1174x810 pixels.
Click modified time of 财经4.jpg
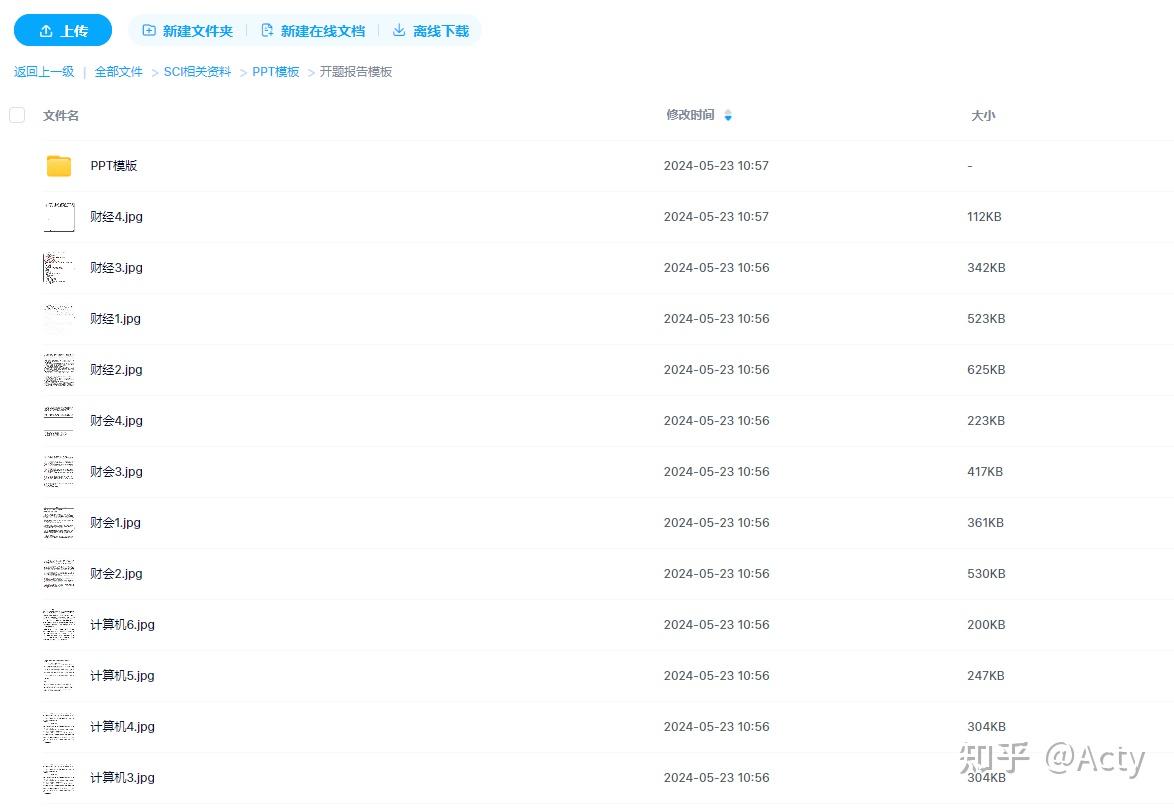point(716,216)
